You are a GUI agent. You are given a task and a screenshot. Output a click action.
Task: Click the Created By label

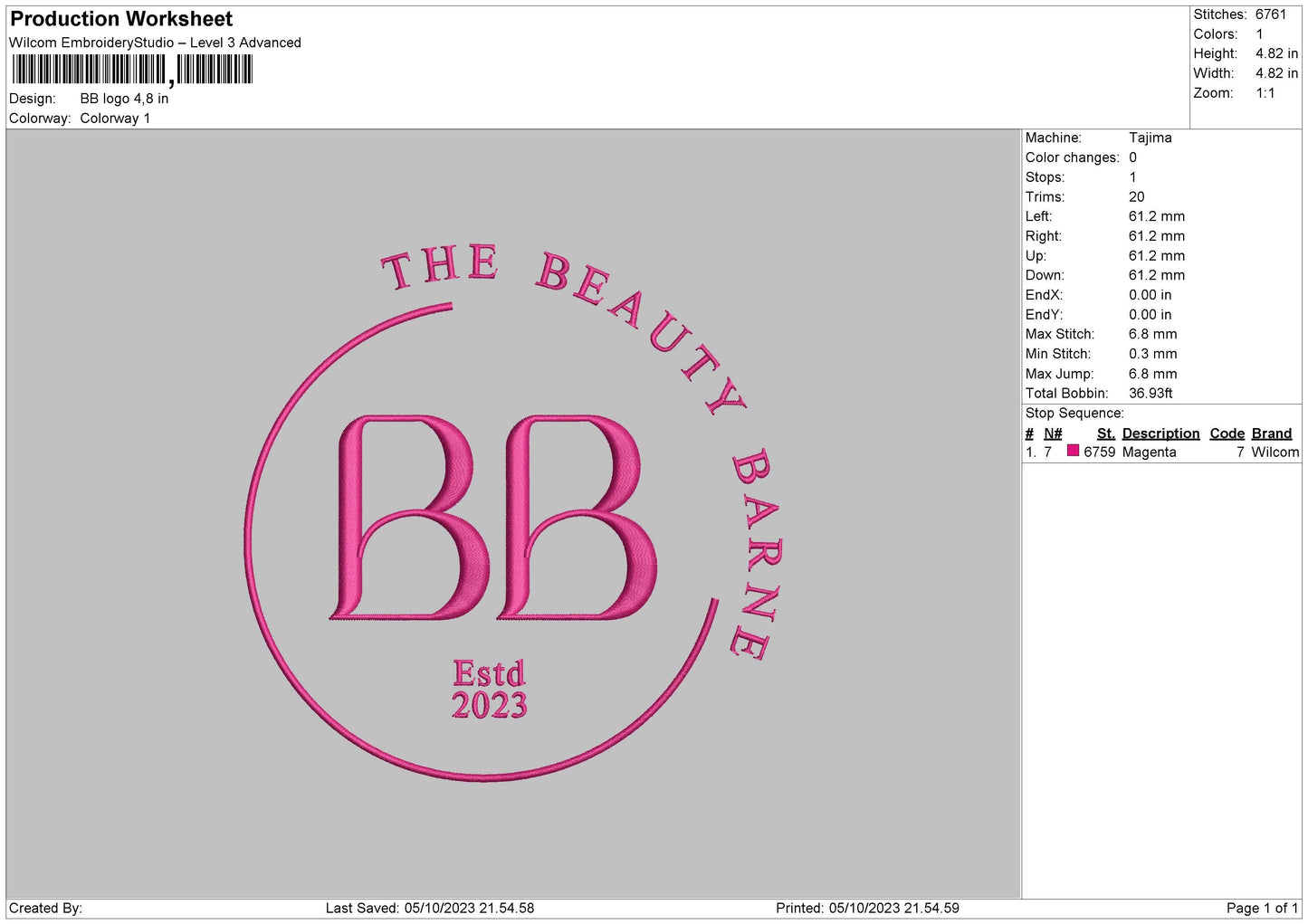click(x=45, y=908)
